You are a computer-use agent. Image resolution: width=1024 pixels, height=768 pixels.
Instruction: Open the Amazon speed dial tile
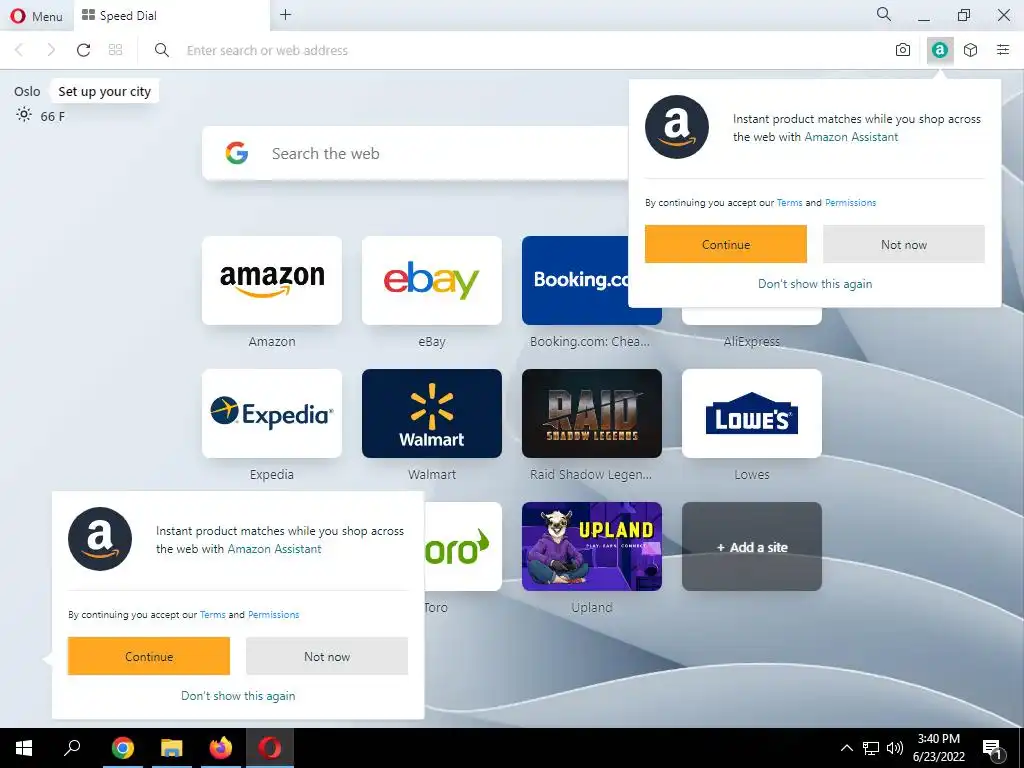click(272, 280)
